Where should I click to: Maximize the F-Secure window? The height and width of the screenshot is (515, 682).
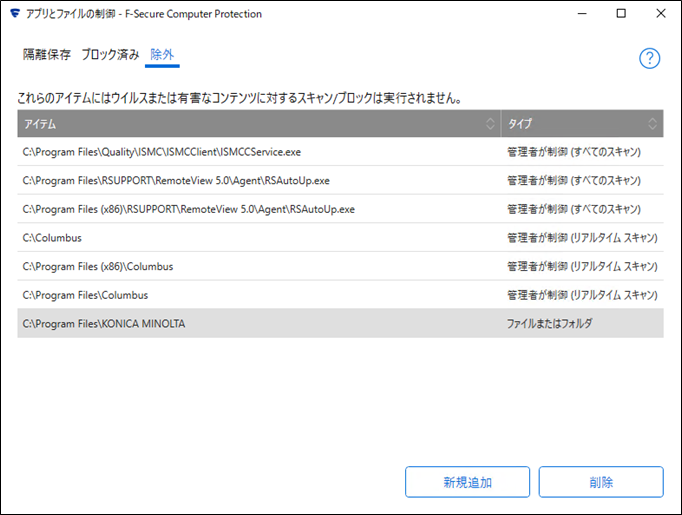[621, 13]
